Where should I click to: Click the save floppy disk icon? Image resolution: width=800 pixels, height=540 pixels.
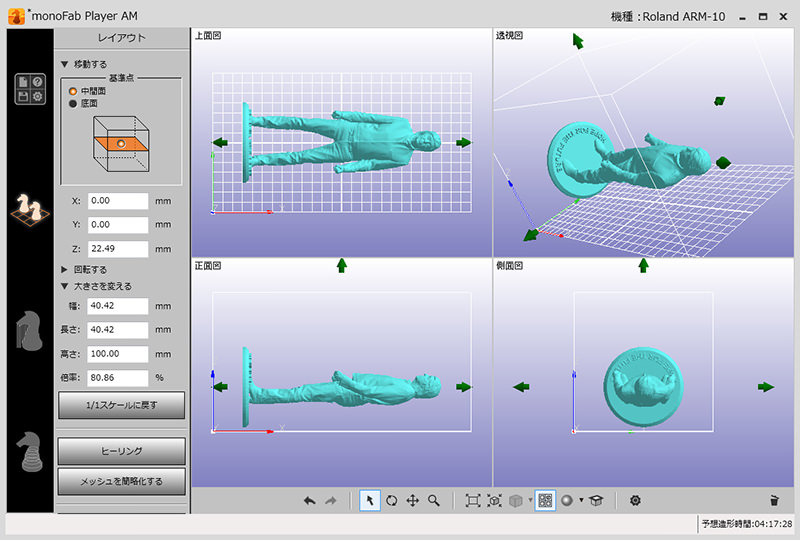click(x=22, y=96)
